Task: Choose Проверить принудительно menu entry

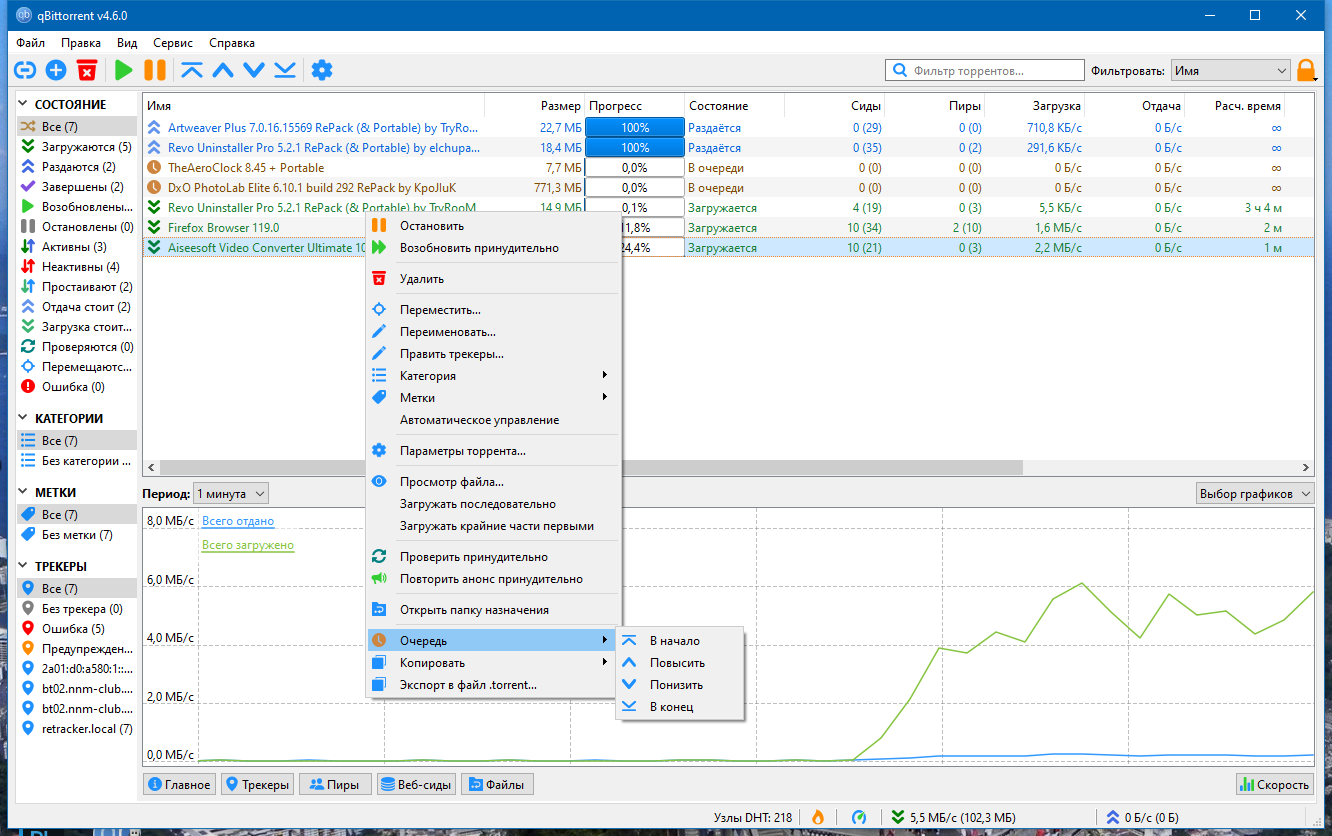Action: (494, 557)
